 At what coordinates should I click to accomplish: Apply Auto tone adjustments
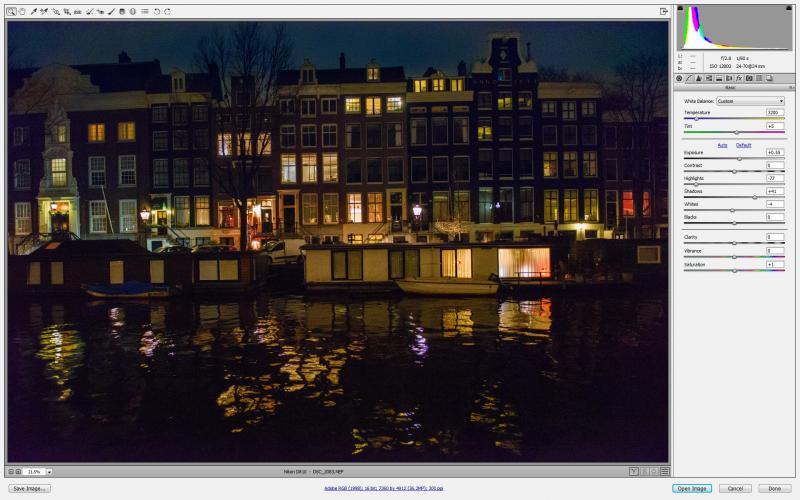[722, 145]
